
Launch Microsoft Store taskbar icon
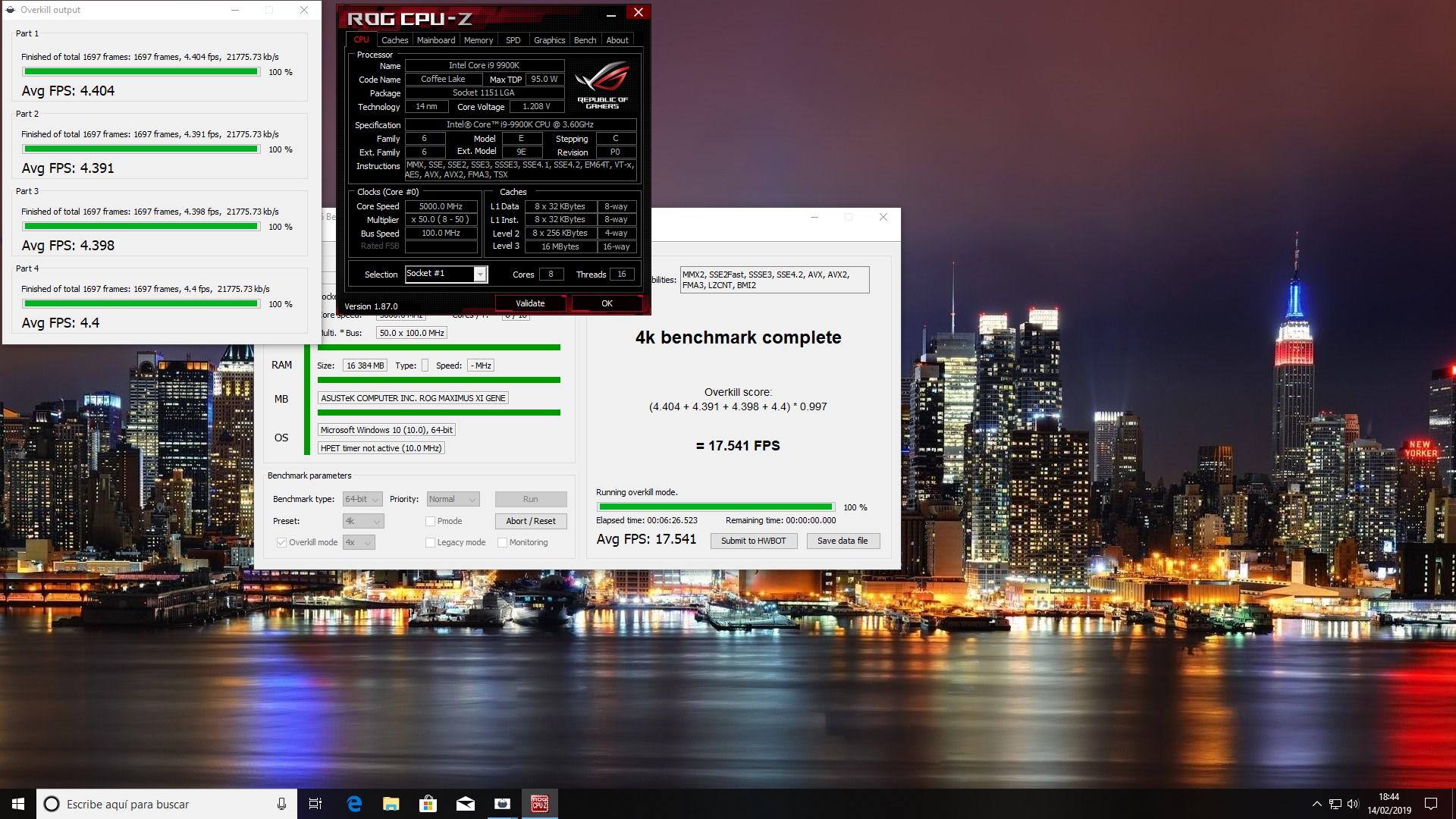coord(428,804)
